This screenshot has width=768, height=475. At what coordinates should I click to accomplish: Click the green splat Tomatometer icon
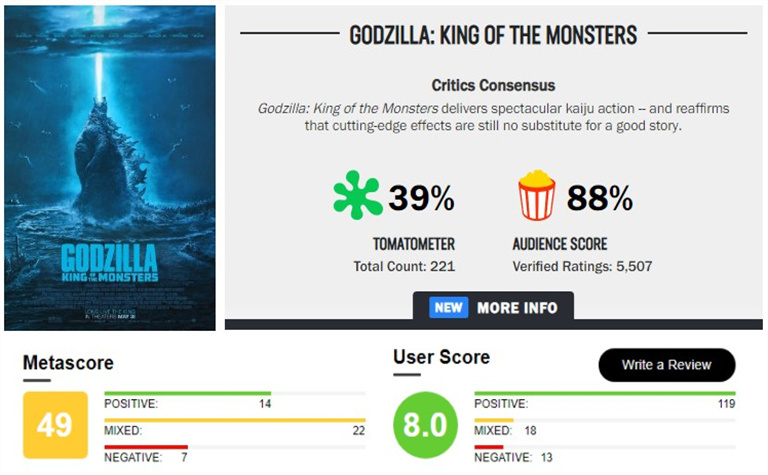358,195
